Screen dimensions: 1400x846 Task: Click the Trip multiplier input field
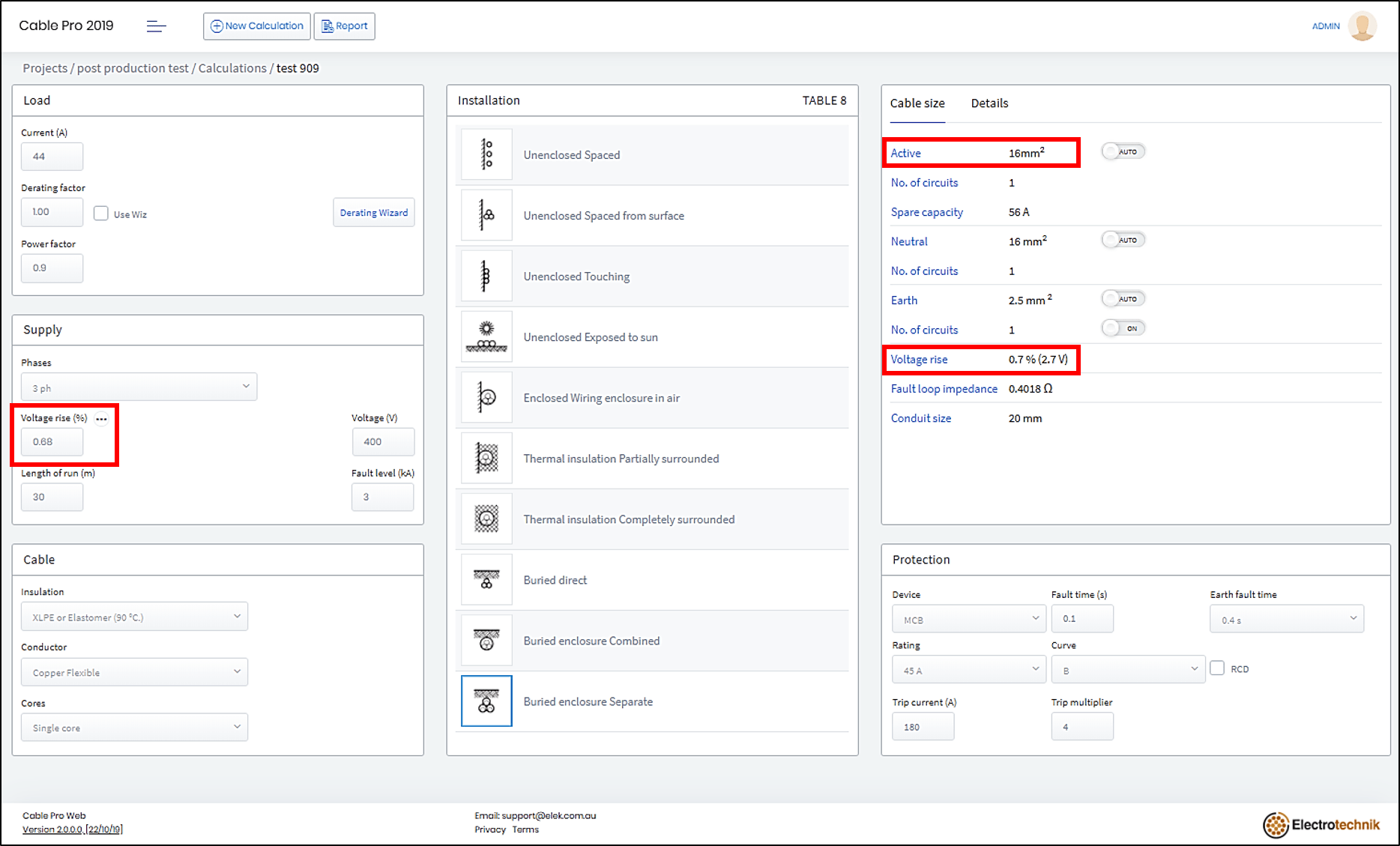pos(1082,727)
